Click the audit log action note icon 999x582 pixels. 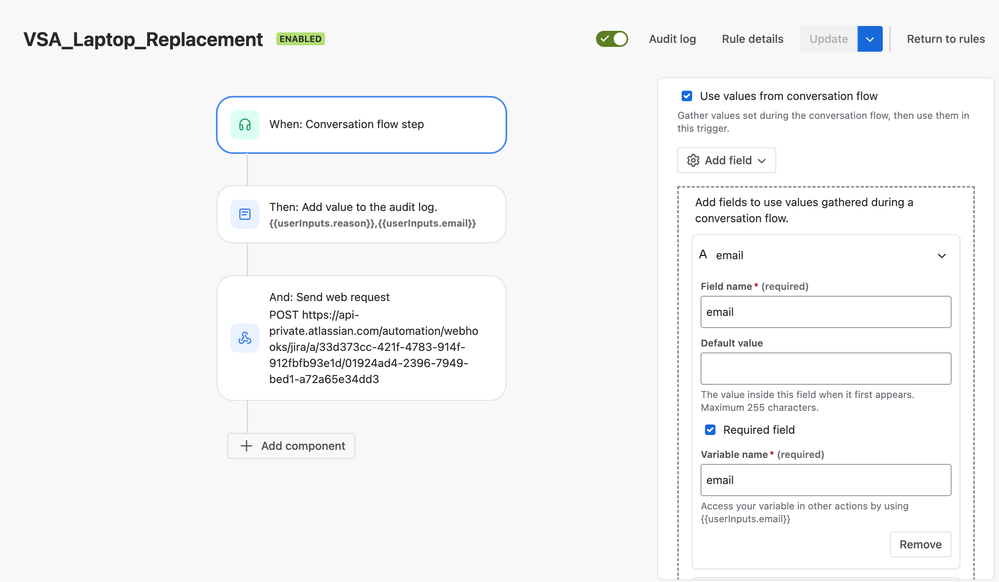coord(245,214)
